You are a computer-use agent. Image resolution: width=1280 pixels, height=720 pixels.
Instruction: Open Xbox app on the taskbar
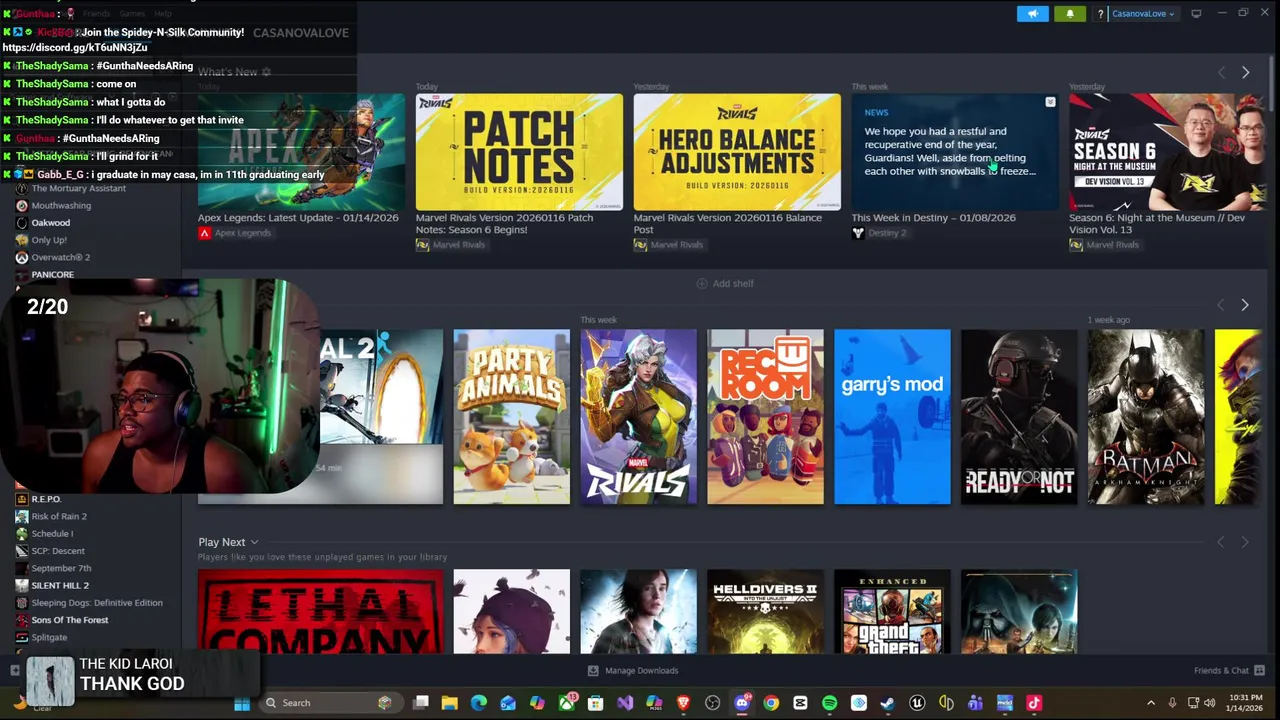point(567,703)
